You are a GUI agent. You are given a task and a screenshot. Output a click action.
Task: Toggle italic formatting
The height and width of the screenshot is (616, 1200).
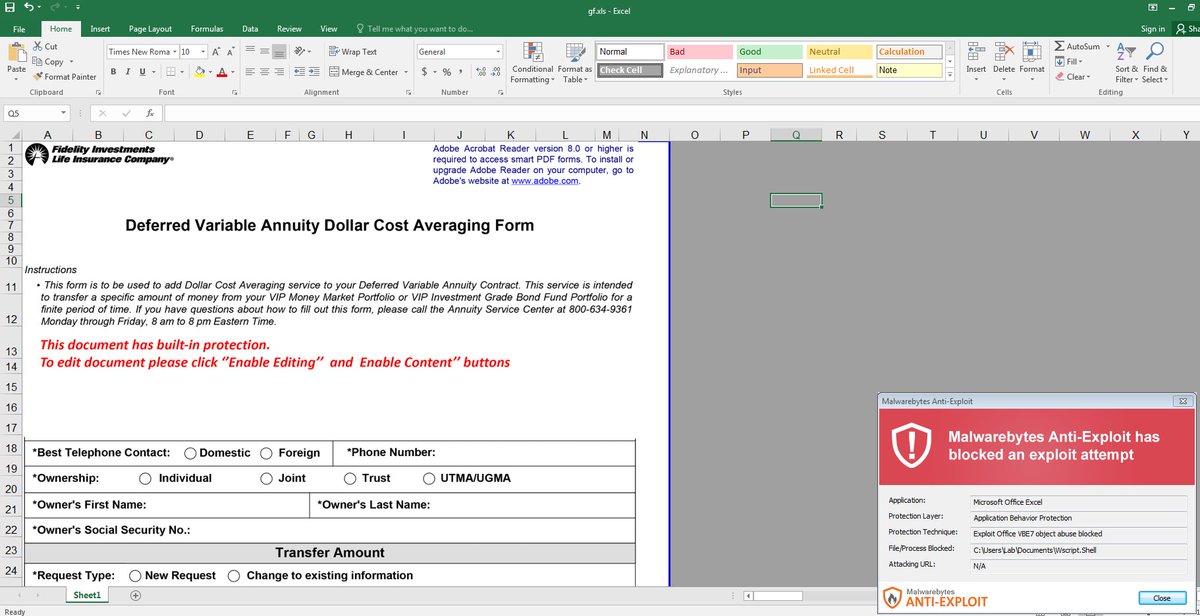coord(129,72)
